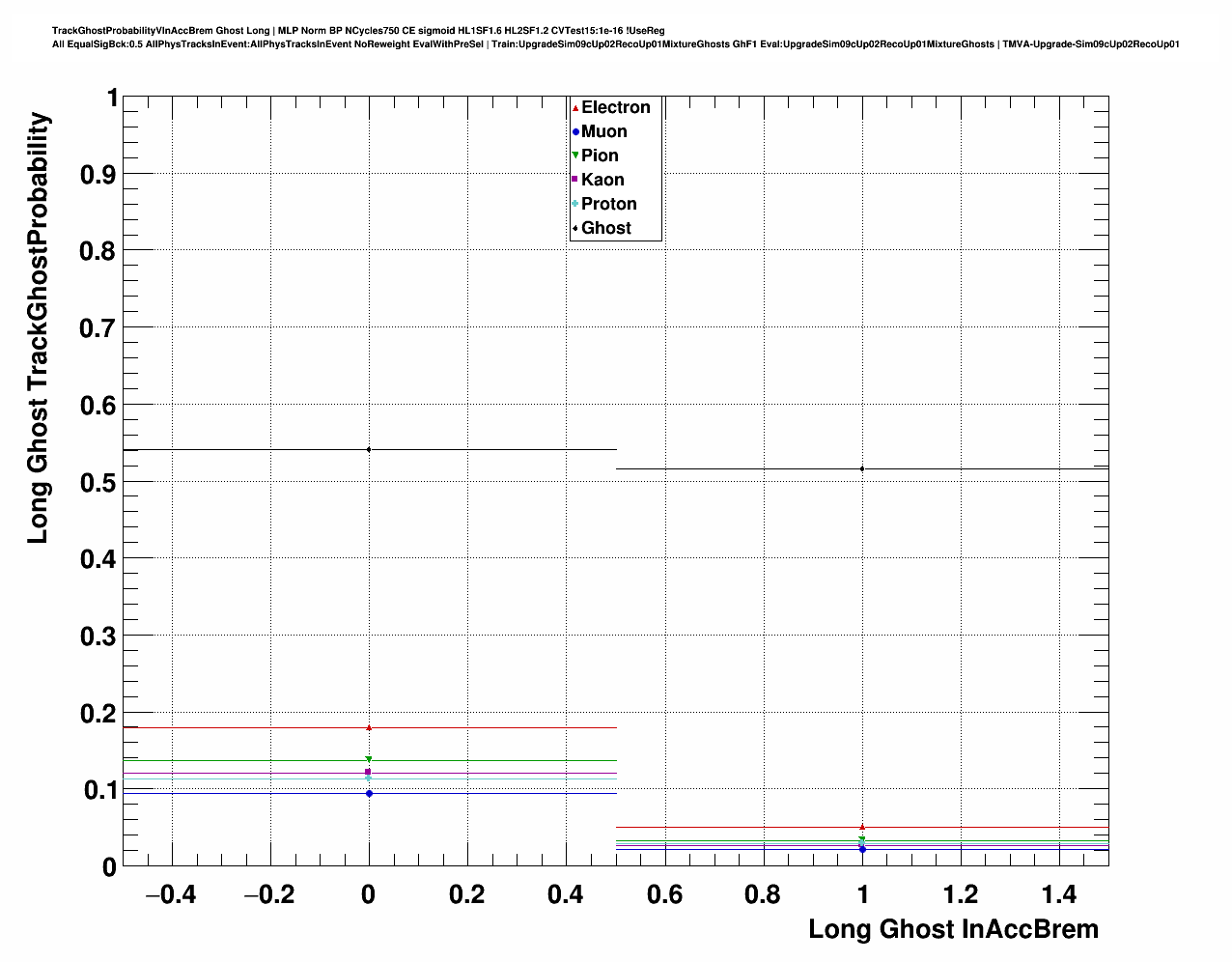The image size is (1232, 962).
Task: Click the Pion legend label
Action: click(600, 156)
